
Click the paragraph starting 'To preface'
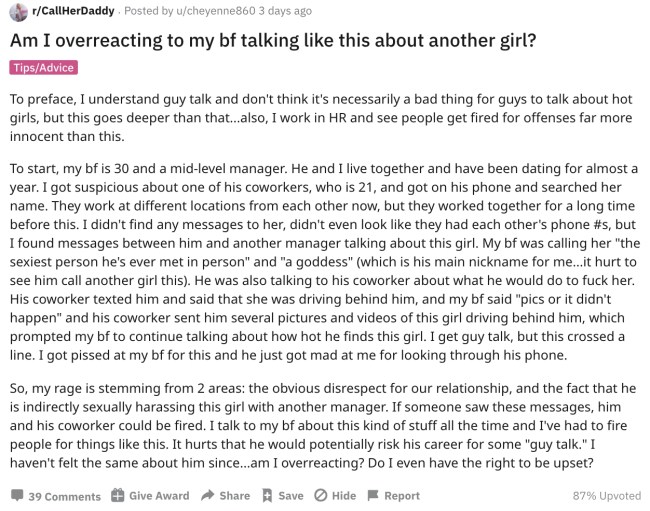coord(321,118)
